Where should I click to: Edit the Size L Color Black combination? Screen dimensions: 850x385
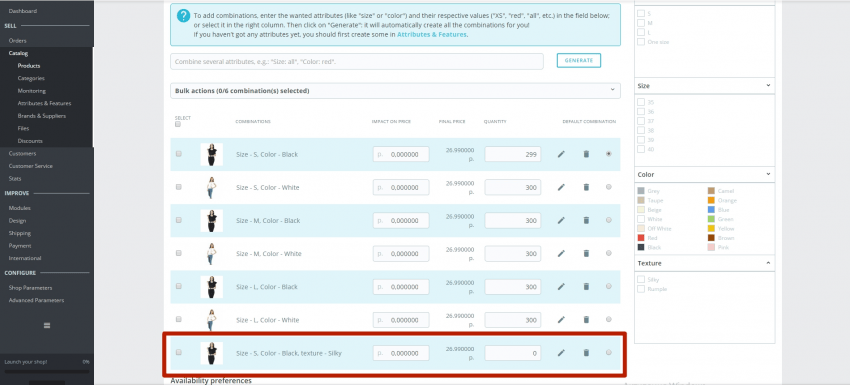[561, 286]
